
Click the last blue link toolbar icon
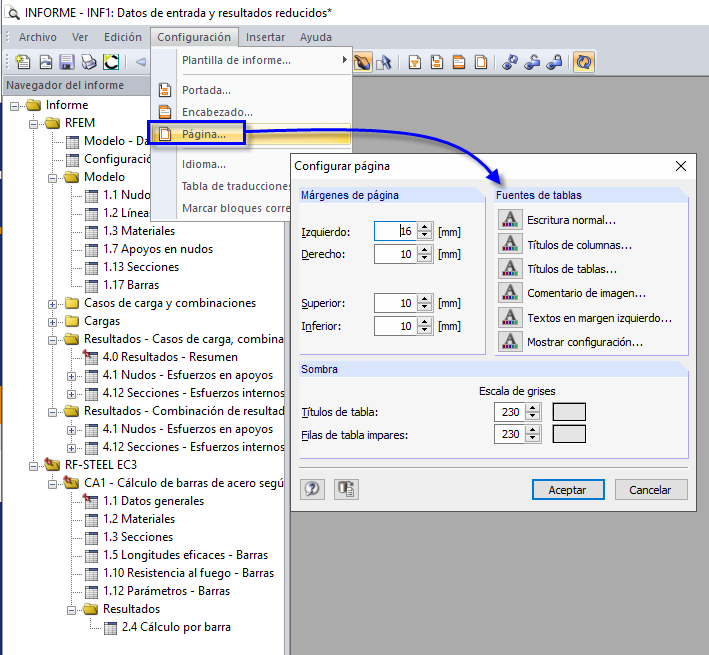click(554, 62)
